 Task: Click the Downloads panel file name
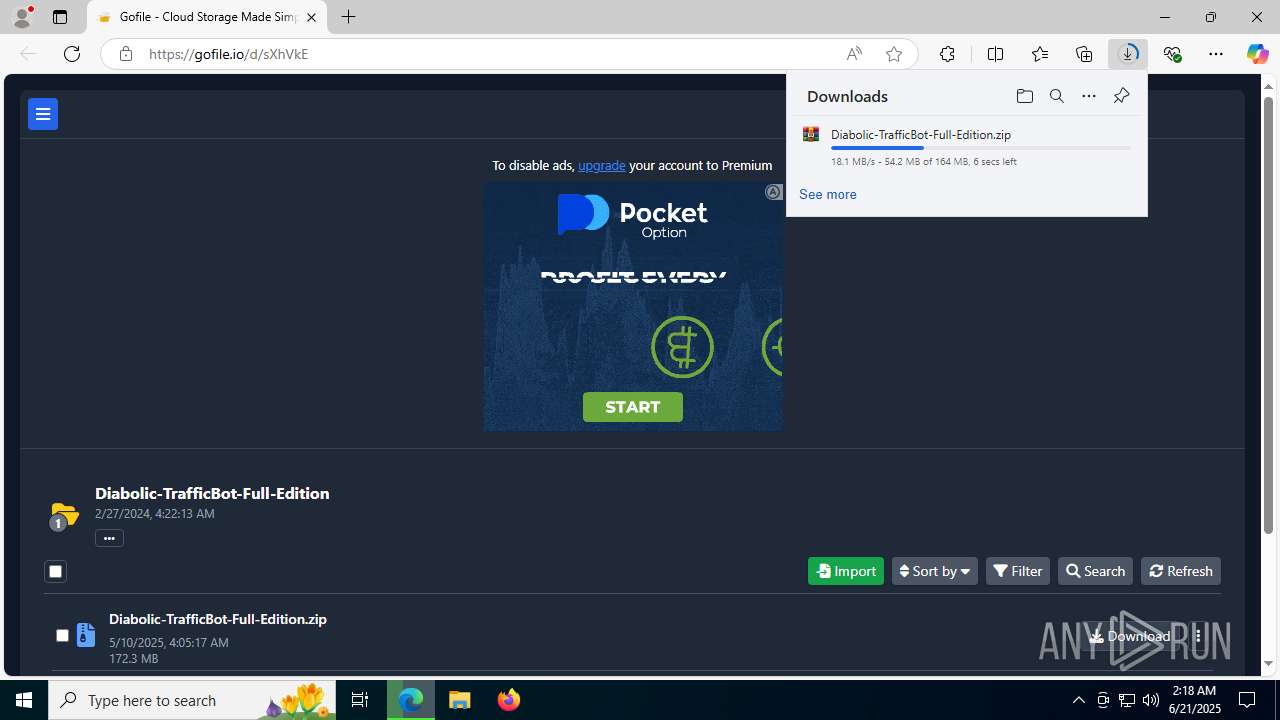pos(921,134)
